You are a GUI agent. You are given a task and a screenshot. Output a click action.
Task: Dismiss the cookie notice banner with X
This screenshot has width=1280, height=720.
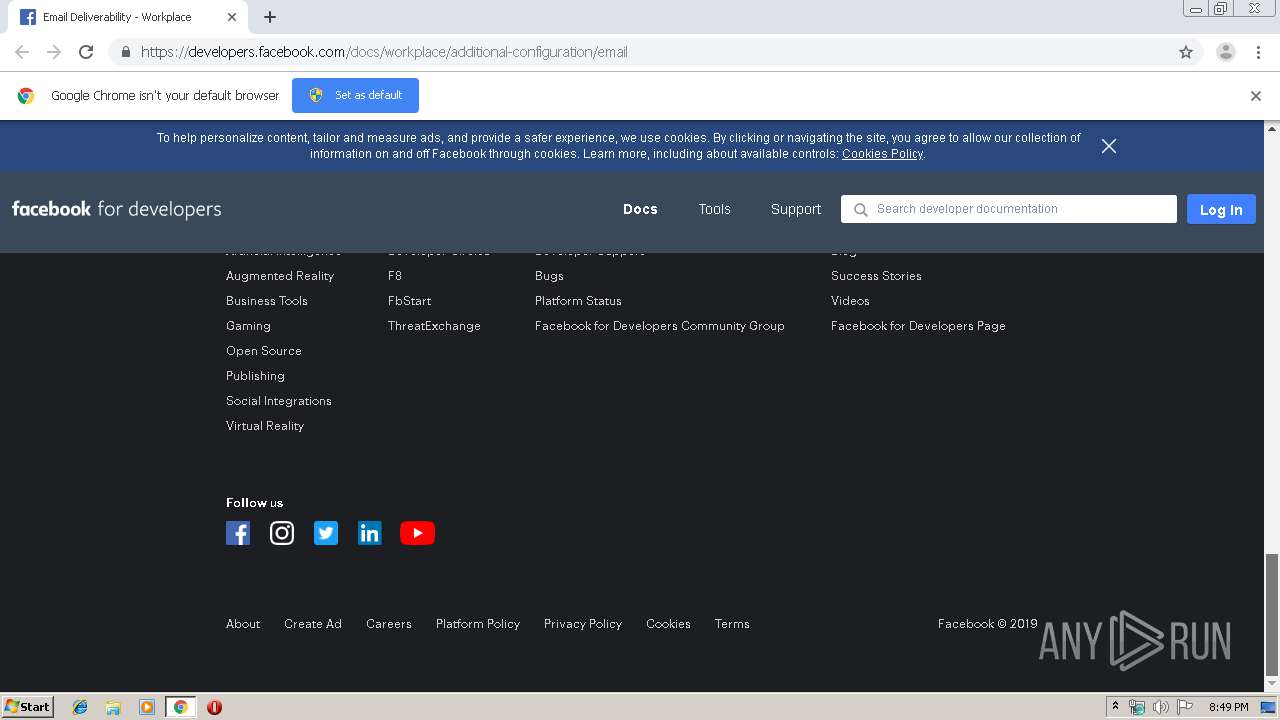point(1108,146)
